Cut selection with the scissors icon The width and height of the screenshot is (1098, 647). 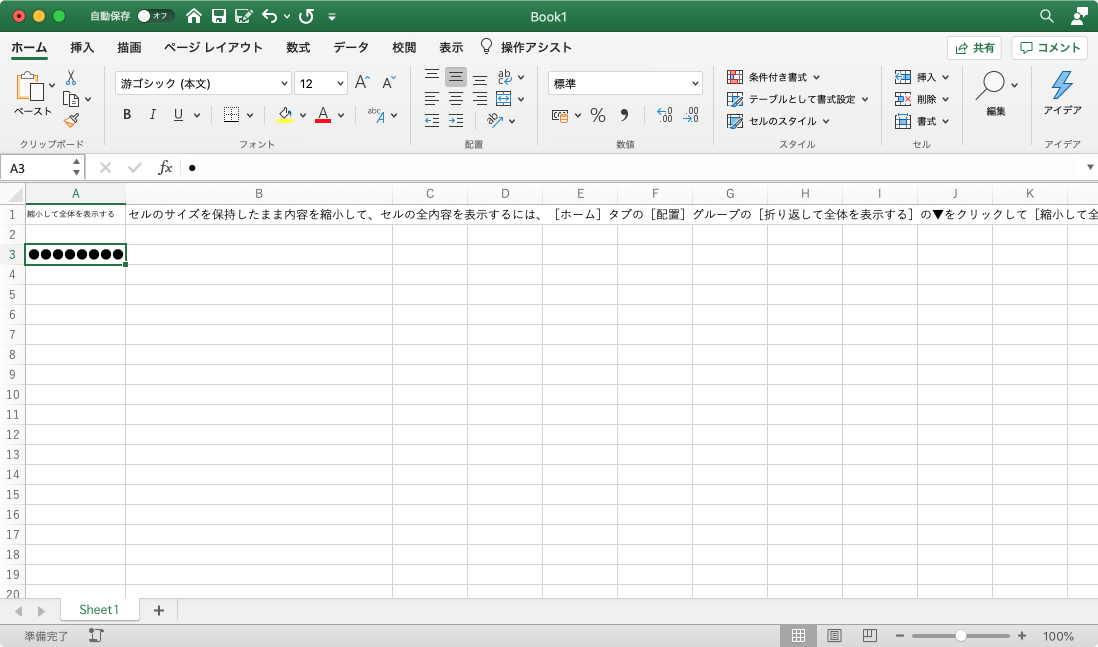(x=71, y=77)
